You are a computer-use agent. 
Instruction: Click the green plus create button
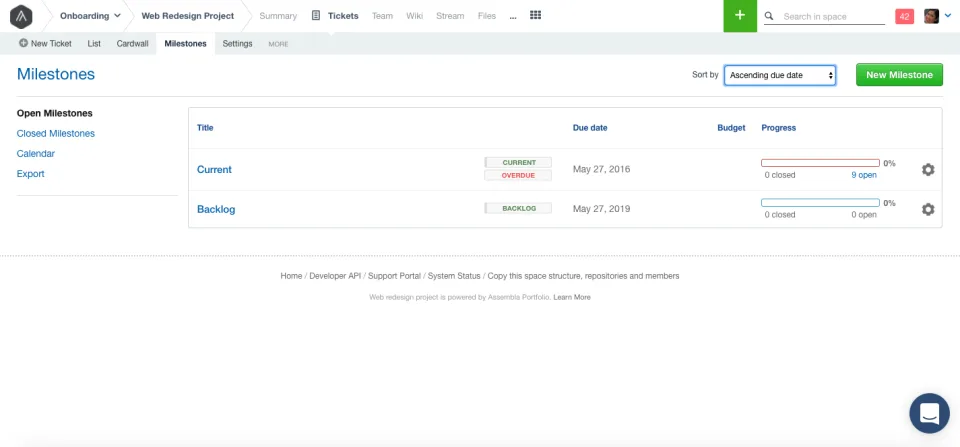[740, 16]
